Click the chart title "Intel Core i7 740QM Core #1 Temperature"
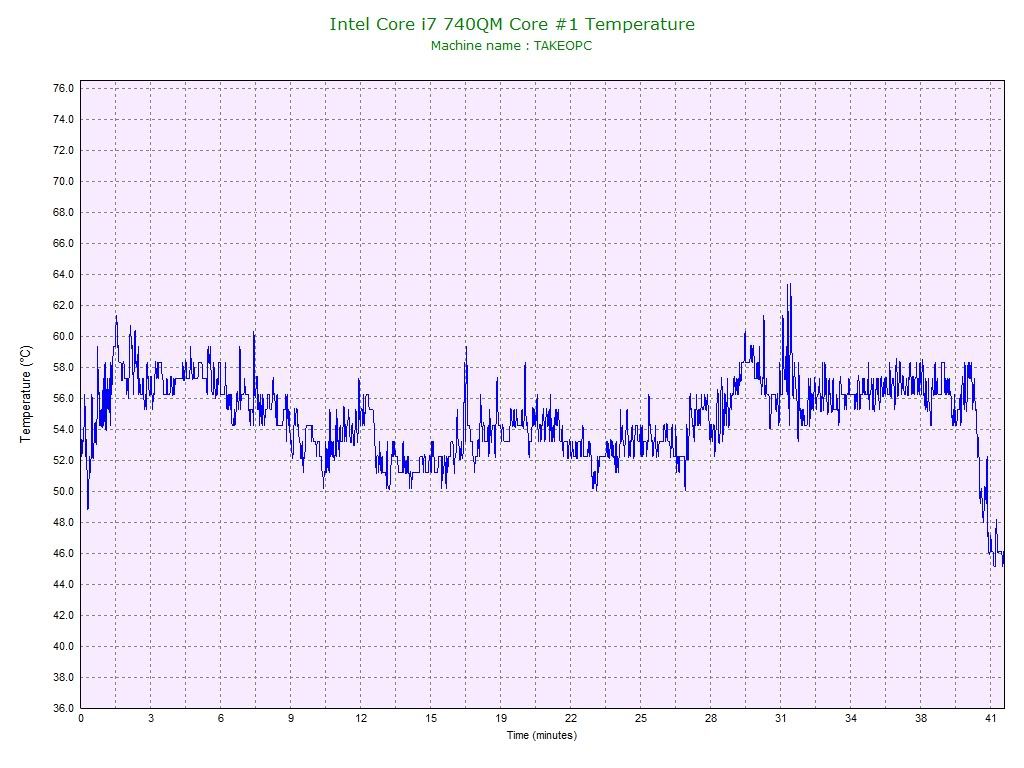 [x=512, y=24]
